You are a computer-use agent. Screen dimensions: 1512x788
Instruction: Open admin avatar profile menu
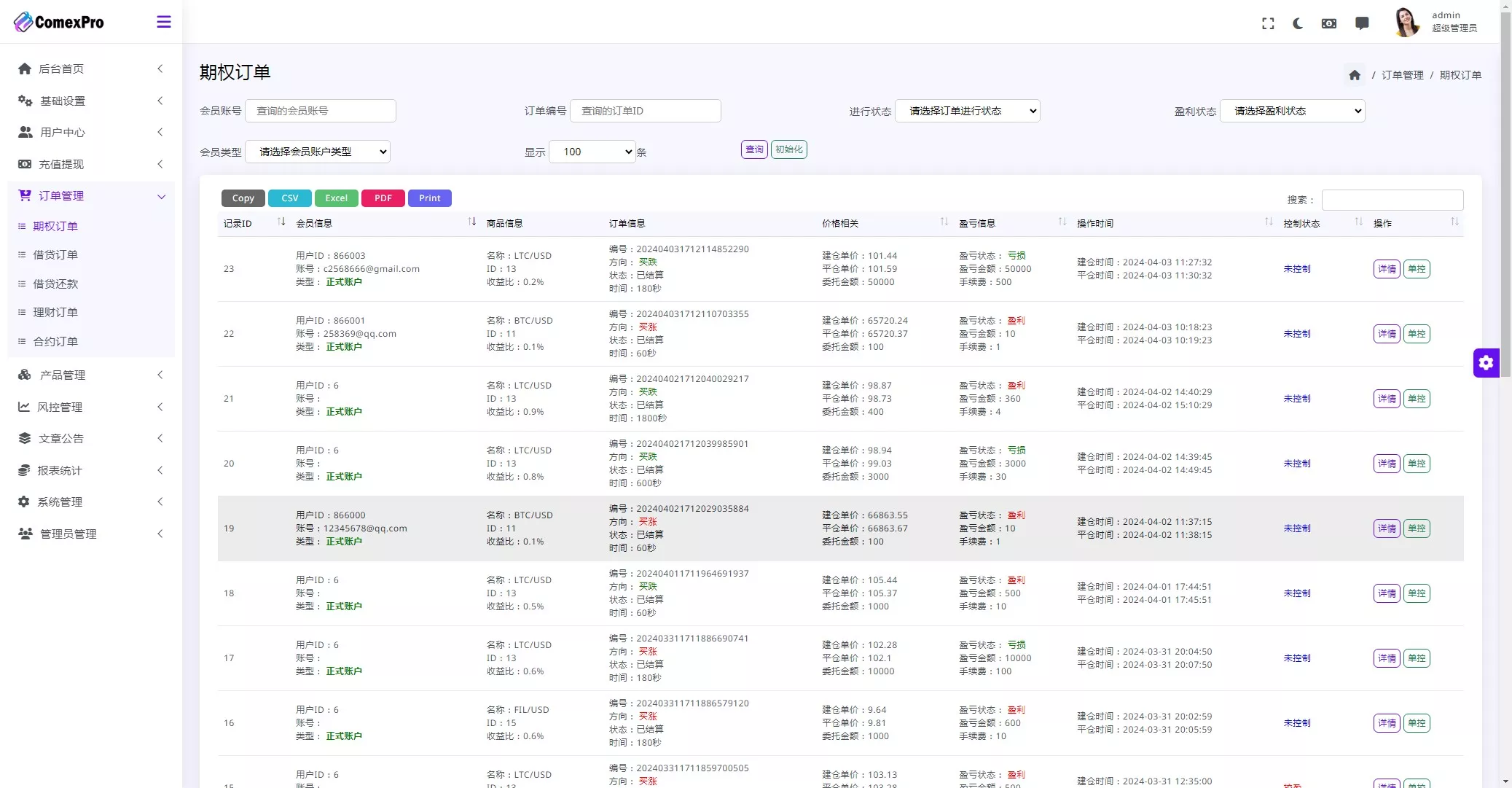click(1406, 22)
